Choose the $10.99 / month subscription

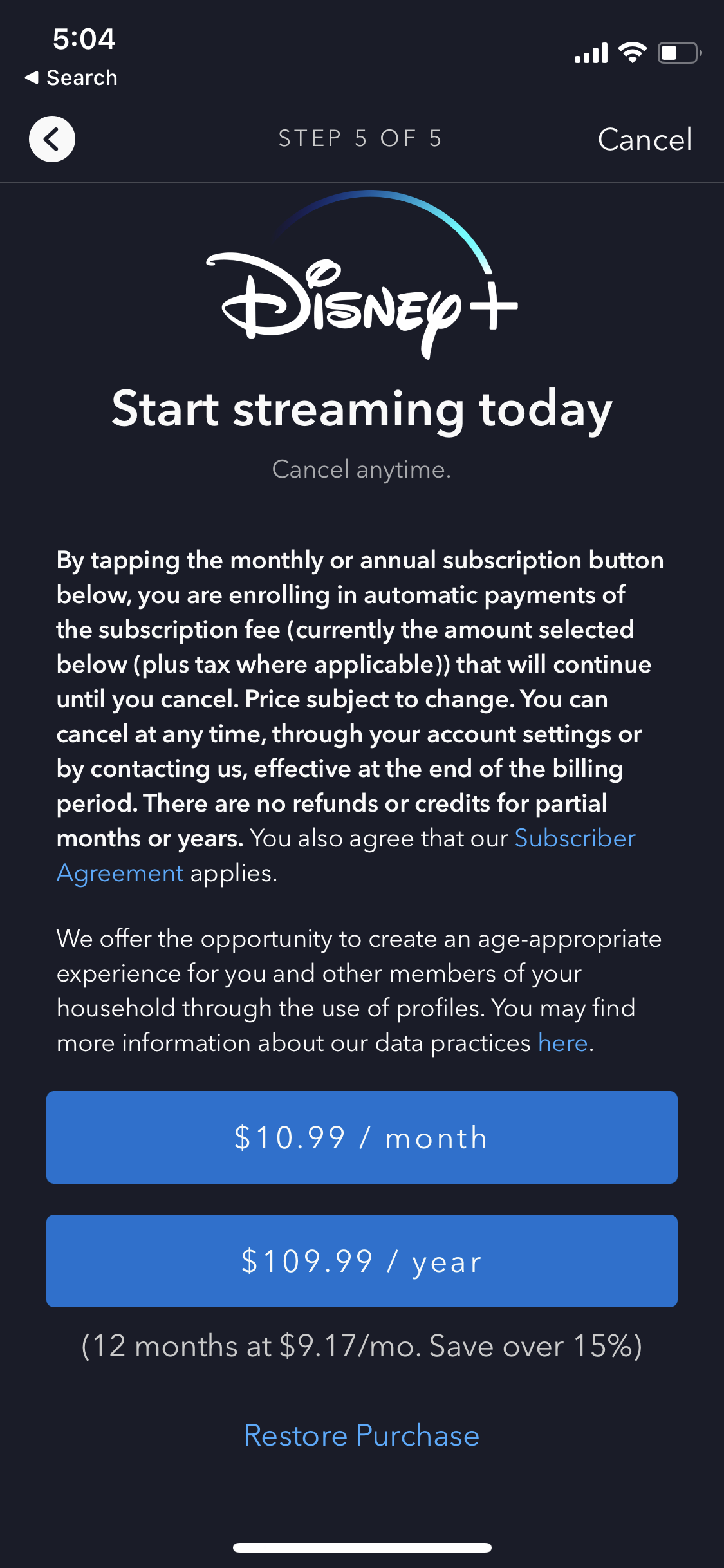pyautogui.click(x=362, y=1137)
